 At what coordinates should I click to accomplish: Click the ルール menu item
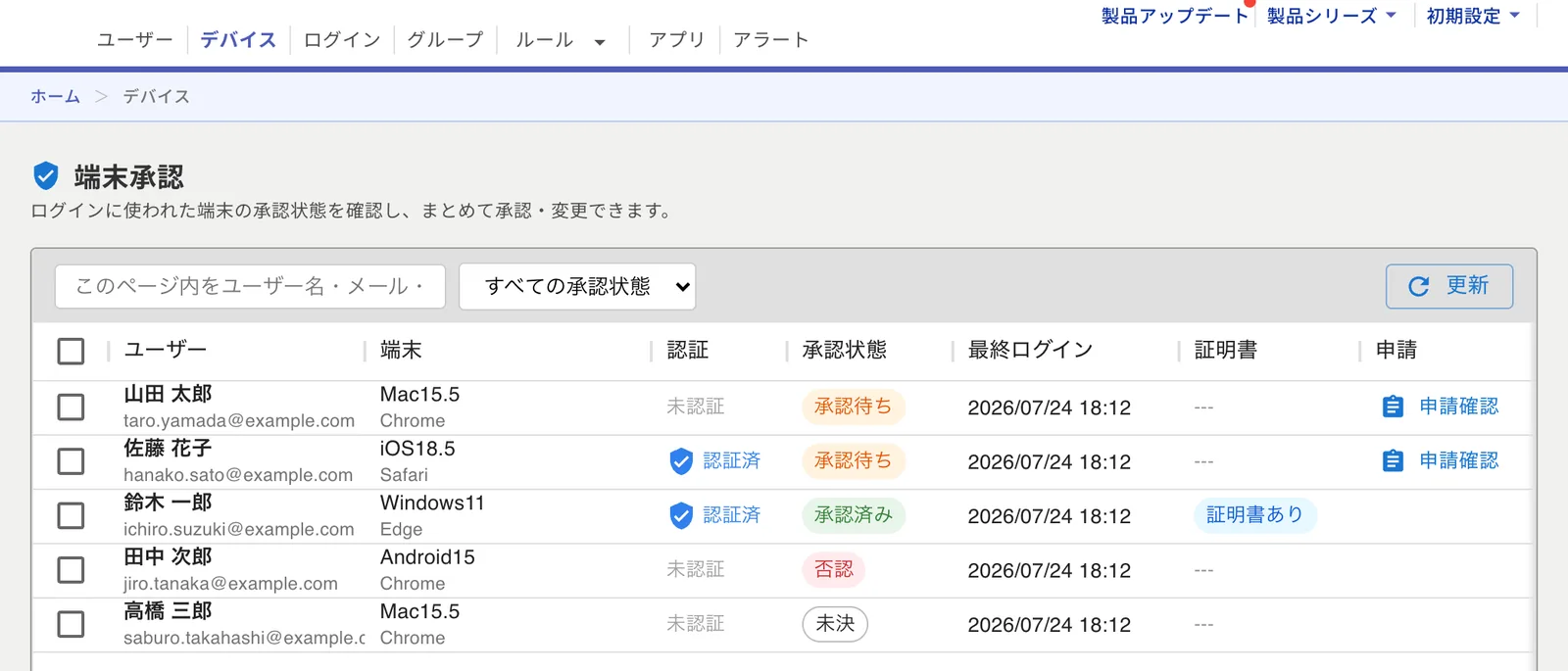tap(544, 39)
